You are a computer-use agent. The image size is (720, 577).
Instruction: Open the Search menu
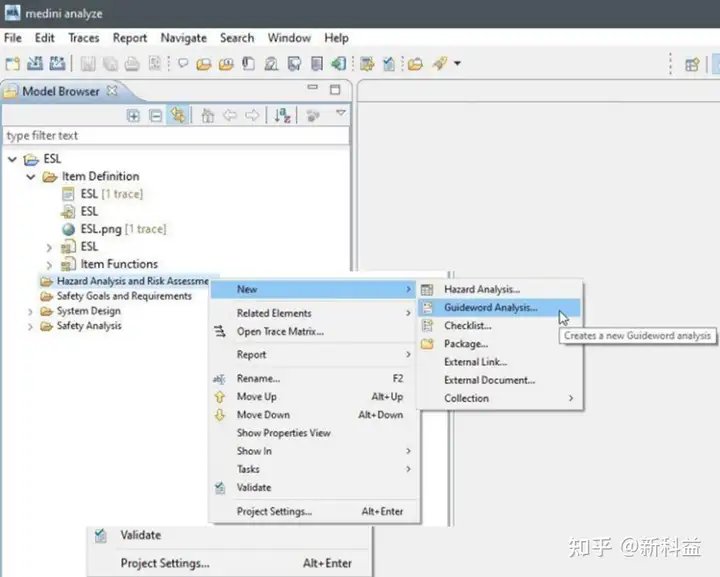pos(237,38)
